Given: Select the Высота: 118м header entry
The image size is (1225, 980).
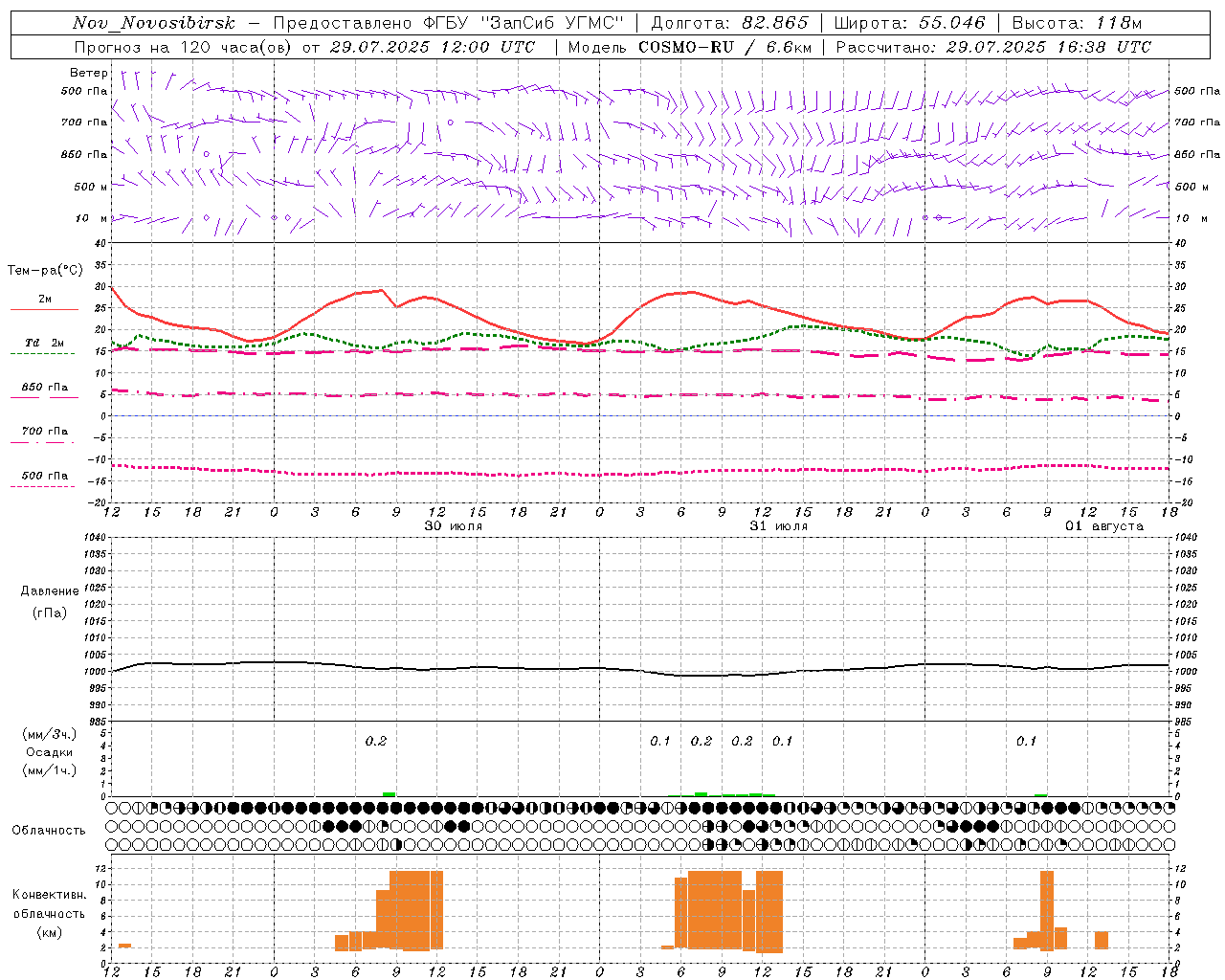Looking at the screenshot, I should [1077, 23].
